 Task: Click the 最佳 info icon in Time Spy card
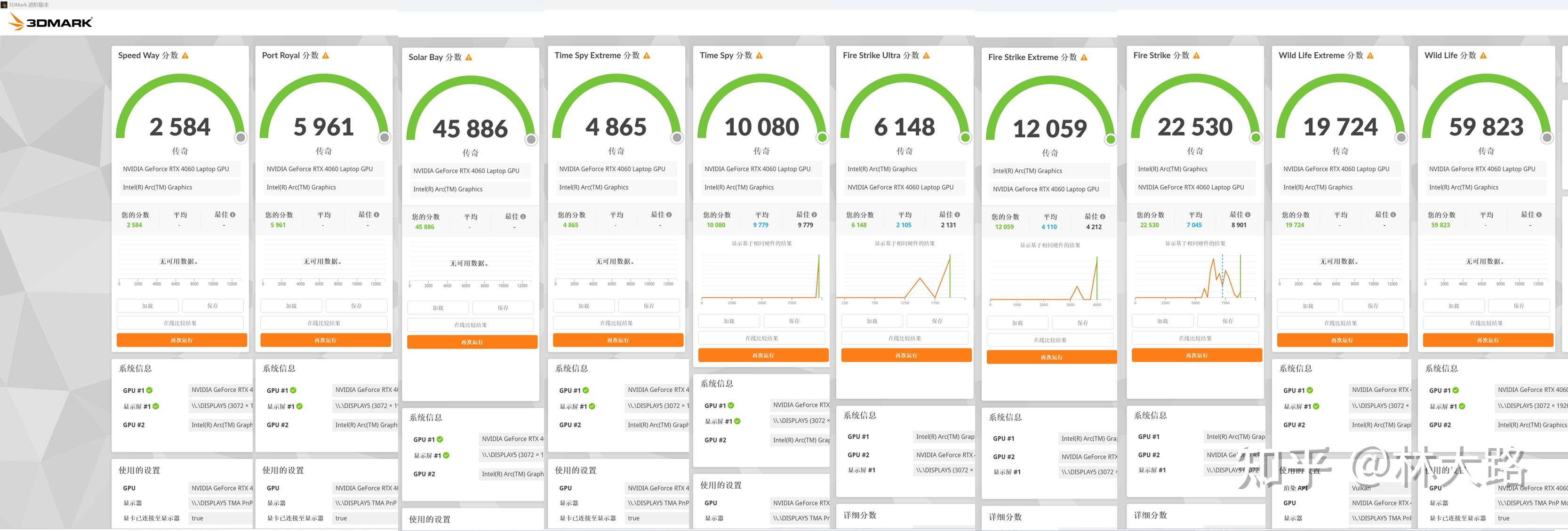tap(815, 215)
